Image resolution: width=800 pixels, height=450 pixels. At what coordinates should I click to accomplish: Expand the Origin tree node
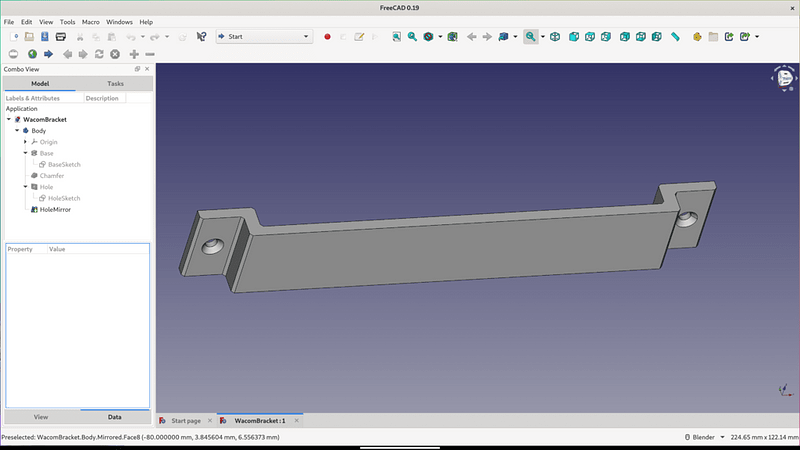pos(25,142)
